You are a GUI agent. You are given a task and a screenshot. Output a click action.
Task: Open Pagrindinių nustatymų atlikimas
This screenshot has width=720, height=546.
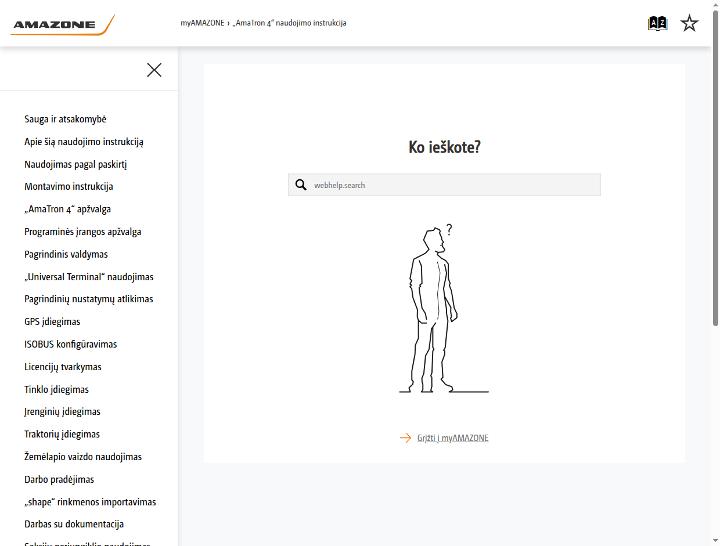(x=89, y=299)
